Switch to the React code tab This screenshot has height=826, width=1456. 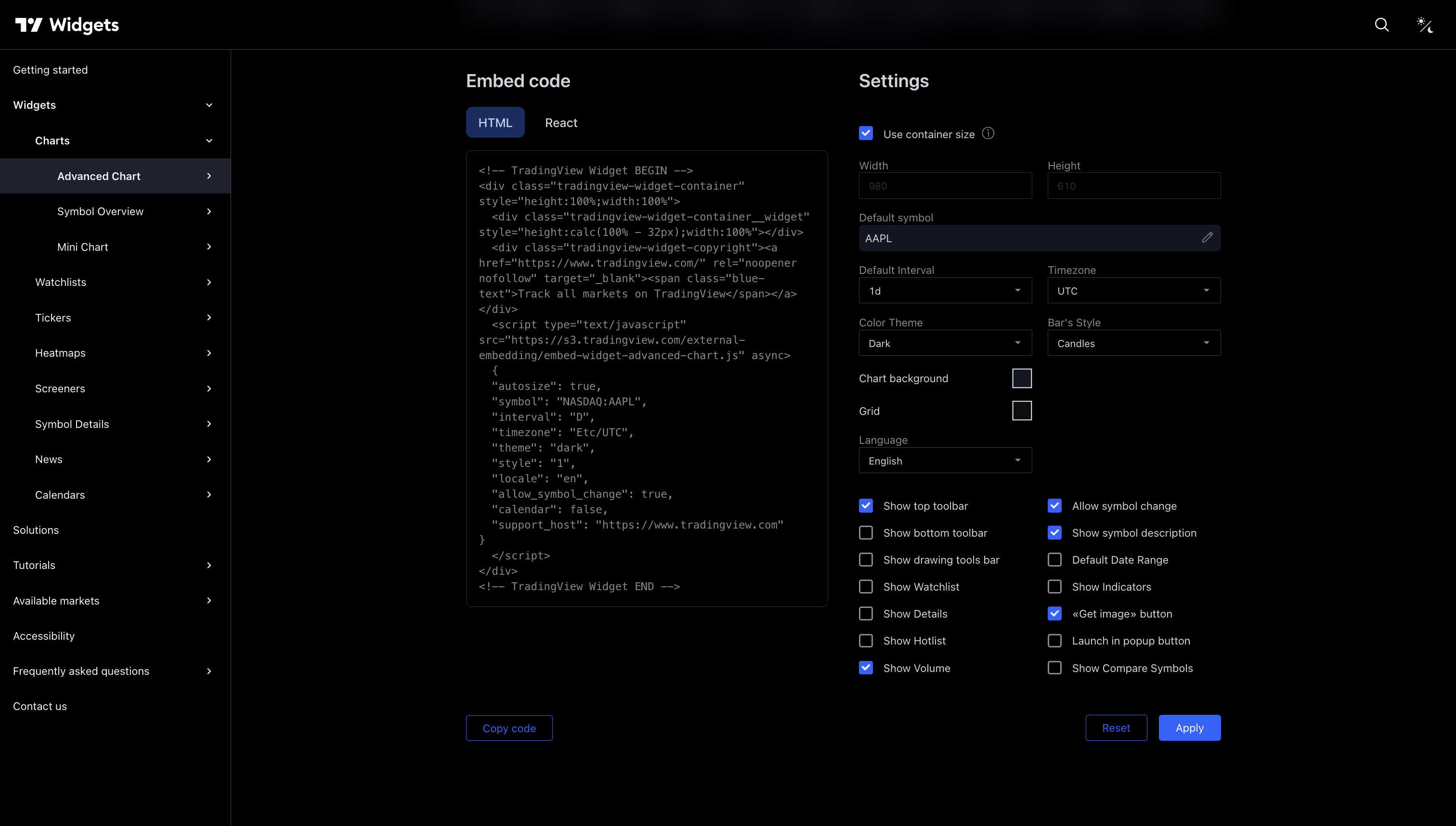[560, 123]
